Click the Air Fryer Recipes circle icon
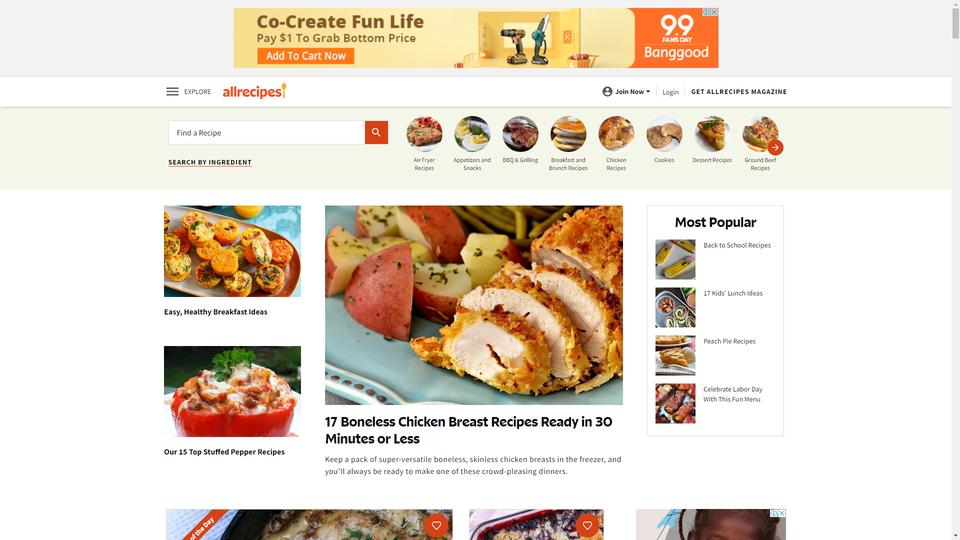 click(x=424, y=133)
